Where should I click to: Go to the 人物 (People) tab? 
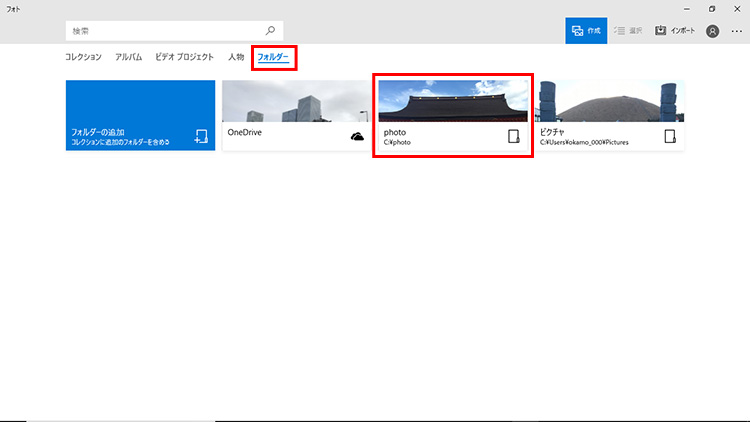click(x=236, y=57)
